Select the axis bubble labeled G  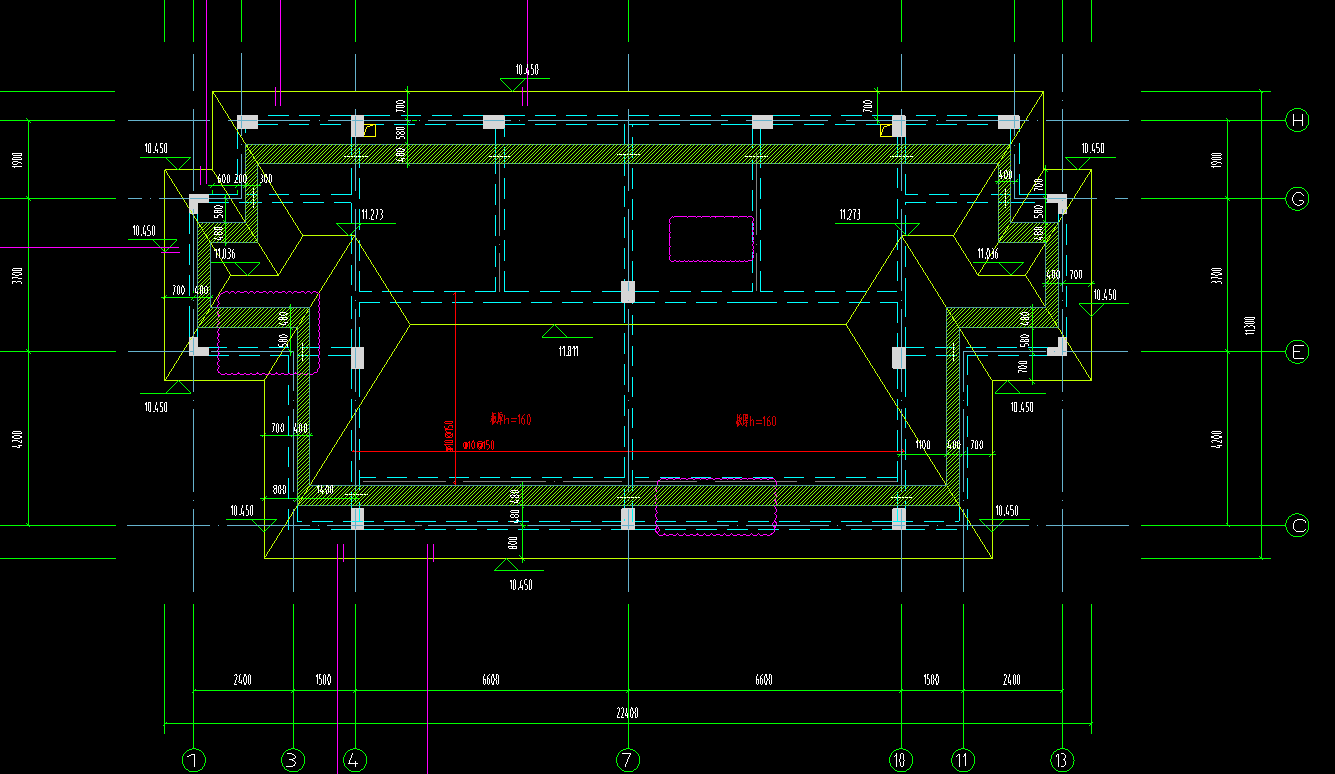tap(1297, 199)
